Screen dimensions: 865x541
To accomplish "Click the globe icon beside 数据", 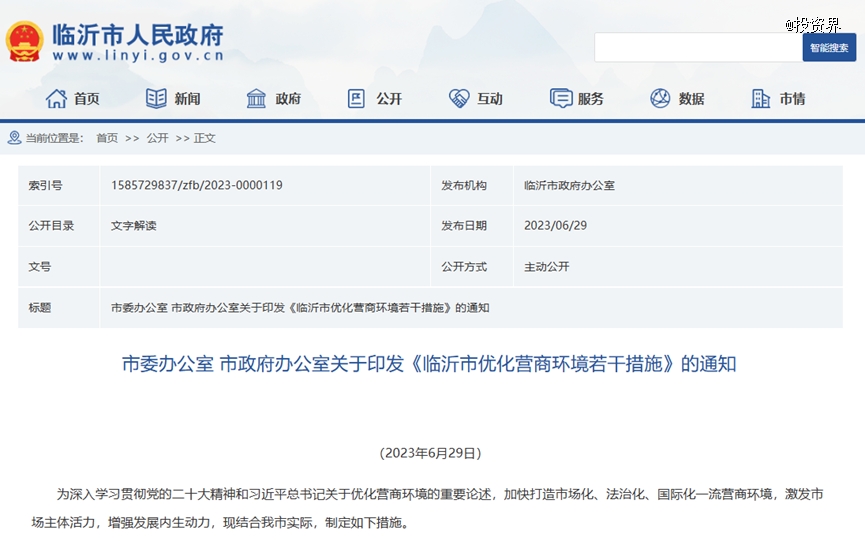I will pos(660,99).
